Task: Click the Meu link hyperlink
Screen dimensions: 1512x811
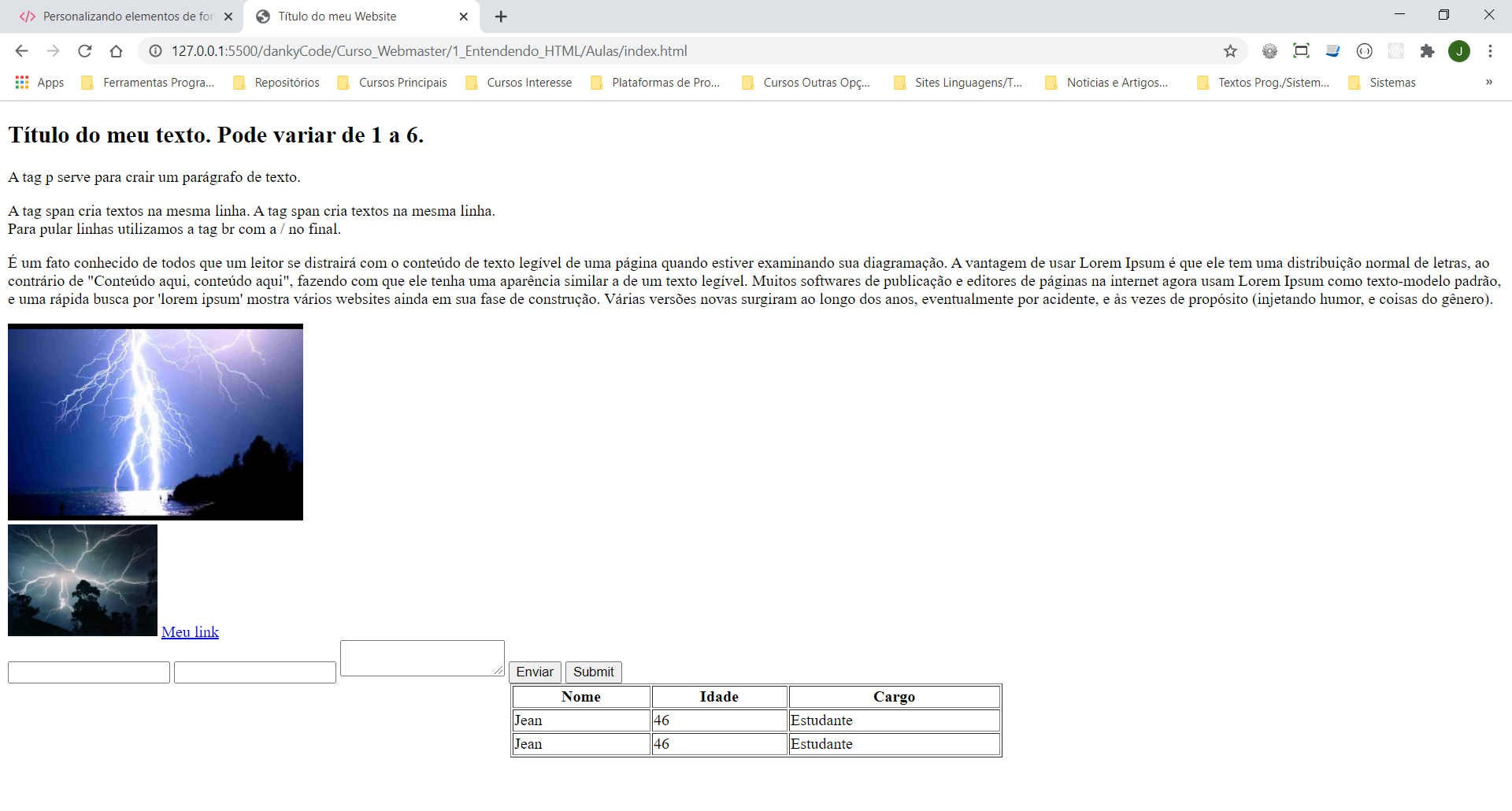Action: pos(190,632)
